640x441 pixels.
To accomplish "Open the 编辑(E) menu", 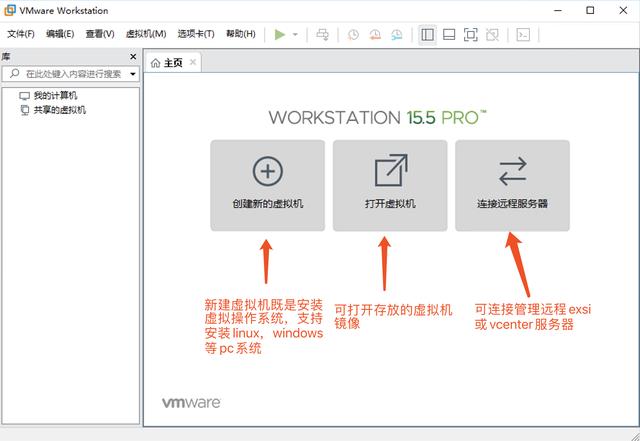I will [60, 34].
